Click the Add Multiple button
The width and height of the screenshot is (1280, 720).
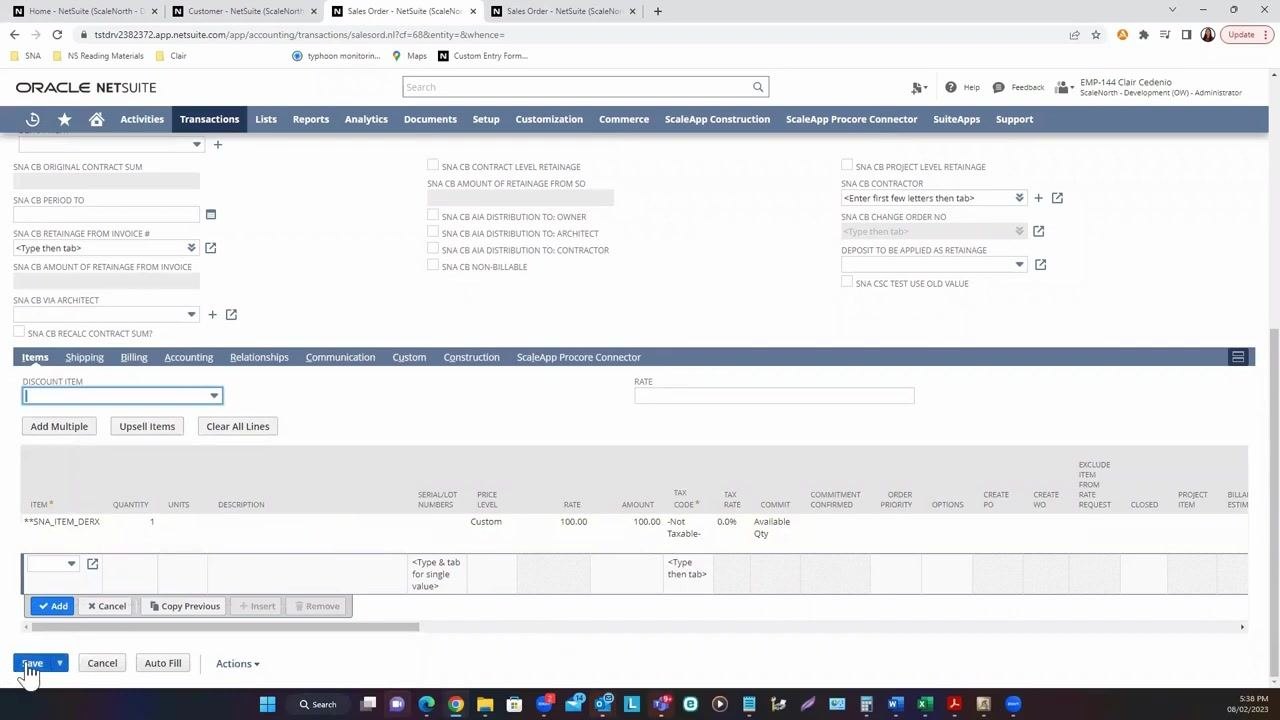click(x=59, y=427)
